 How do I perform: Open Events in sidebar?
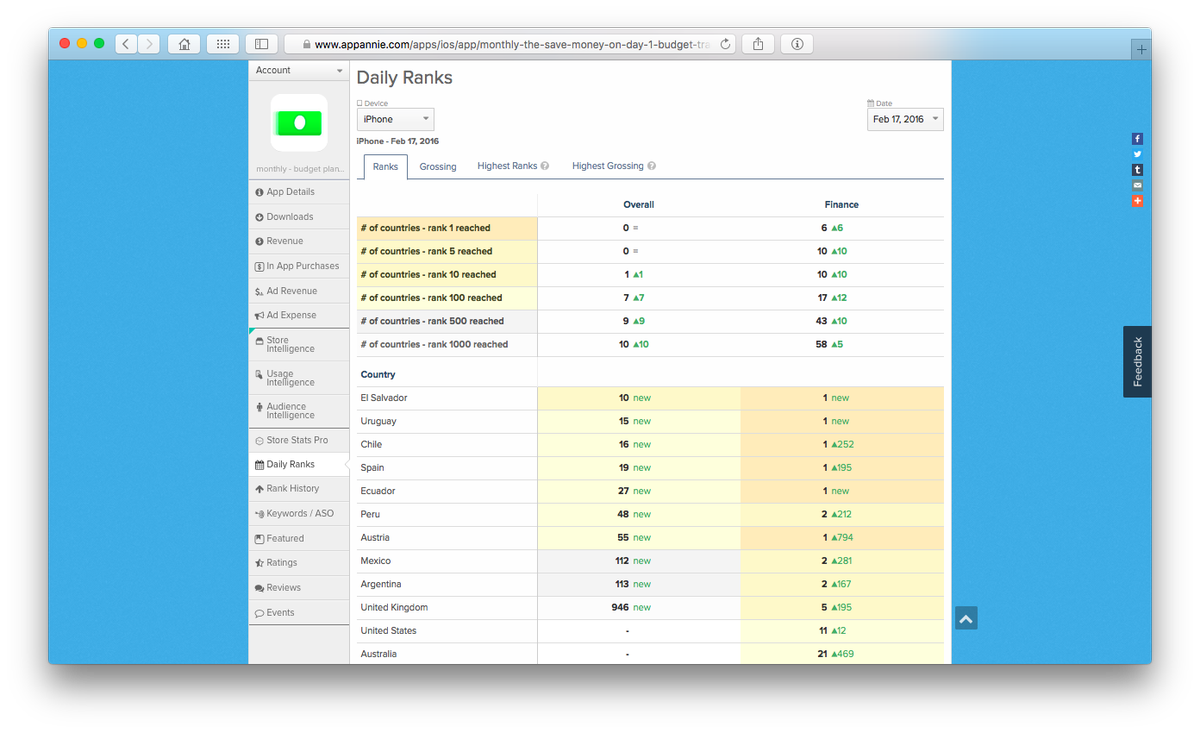click(299, 613)
